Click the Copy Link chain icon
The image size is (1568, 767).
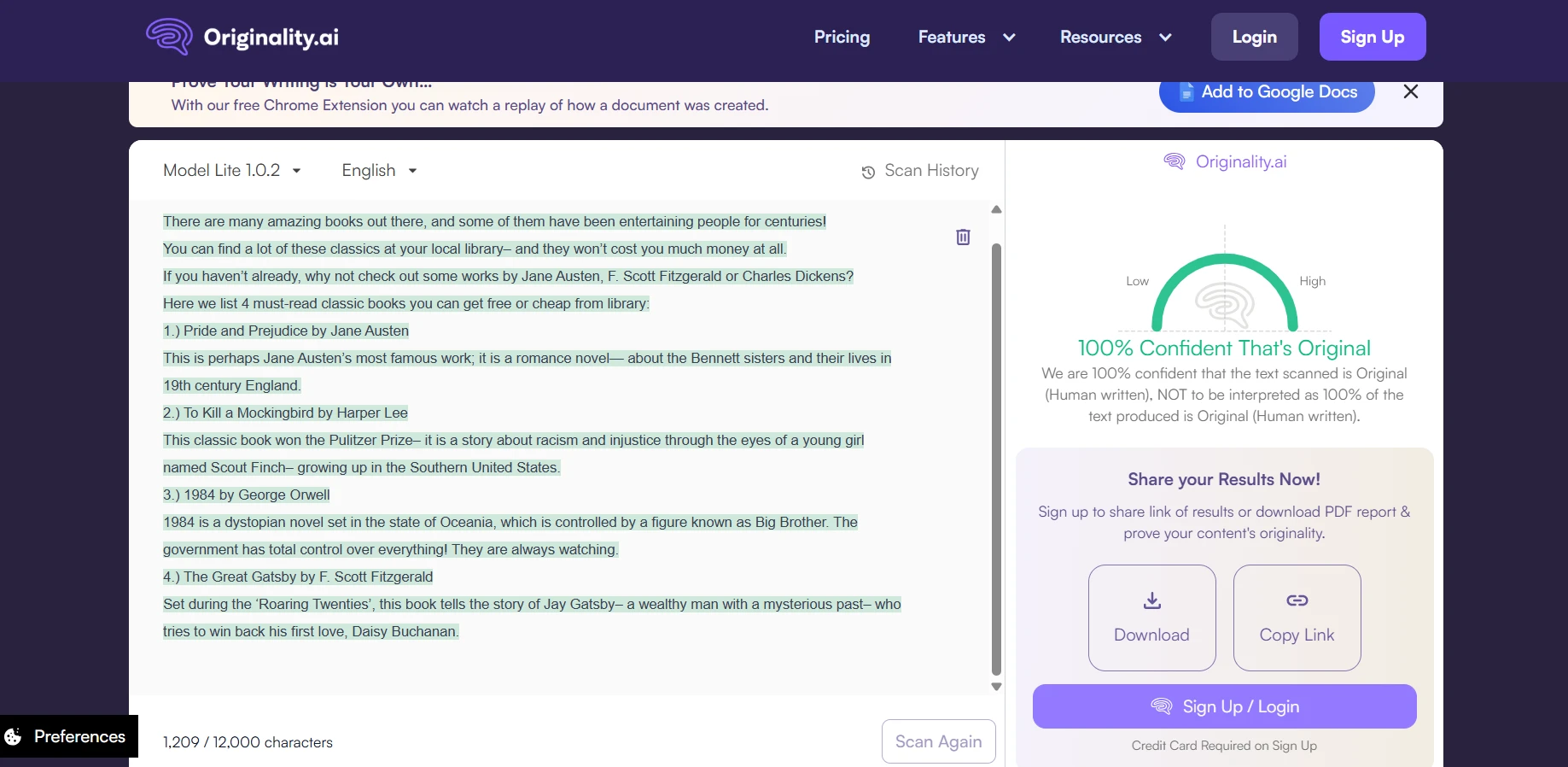[x=1297, y=600]
